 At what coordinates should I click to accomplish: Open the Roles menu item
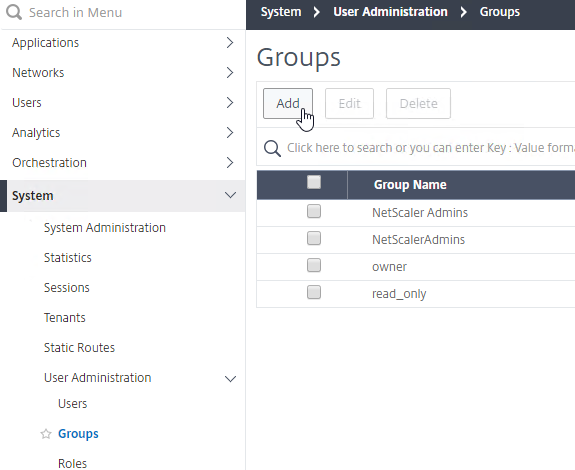coord(73,463)
